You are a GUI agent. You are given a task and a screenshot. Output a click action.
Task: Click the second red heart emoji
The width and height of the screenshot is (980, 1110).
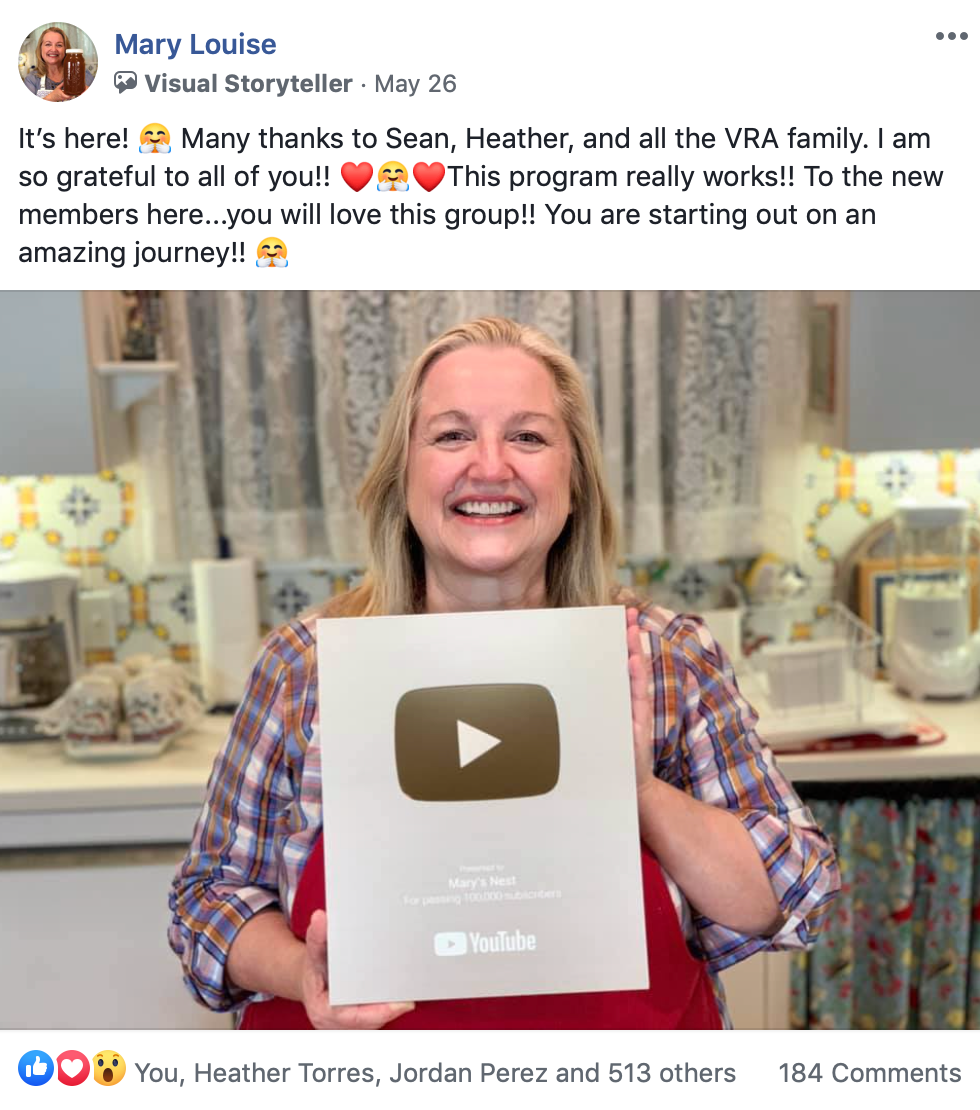tap(429, 177)
